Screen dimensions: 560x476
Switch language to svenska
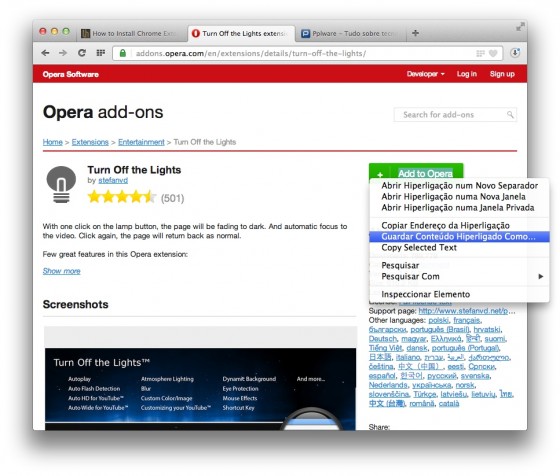click(x=475, y=376)
